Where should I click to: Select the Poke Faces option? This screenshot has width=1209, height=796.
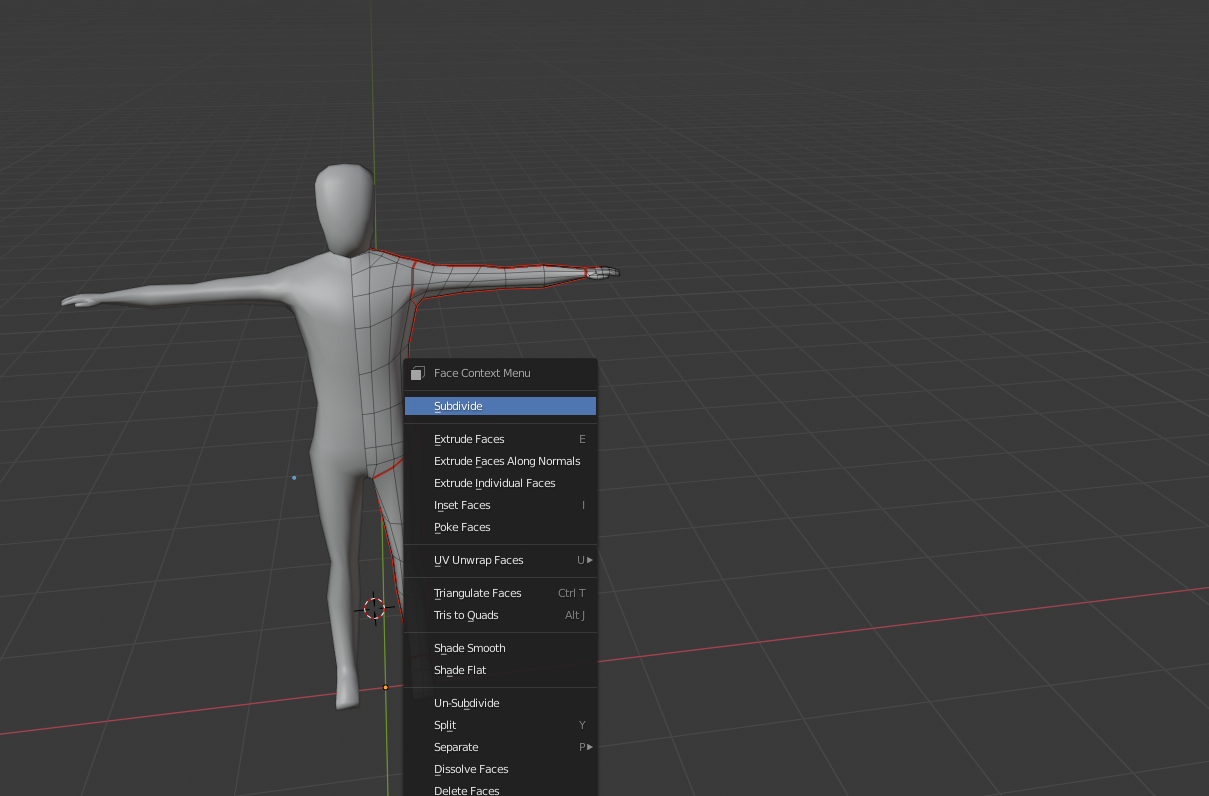pyautogui.click(x=500, y=527)
